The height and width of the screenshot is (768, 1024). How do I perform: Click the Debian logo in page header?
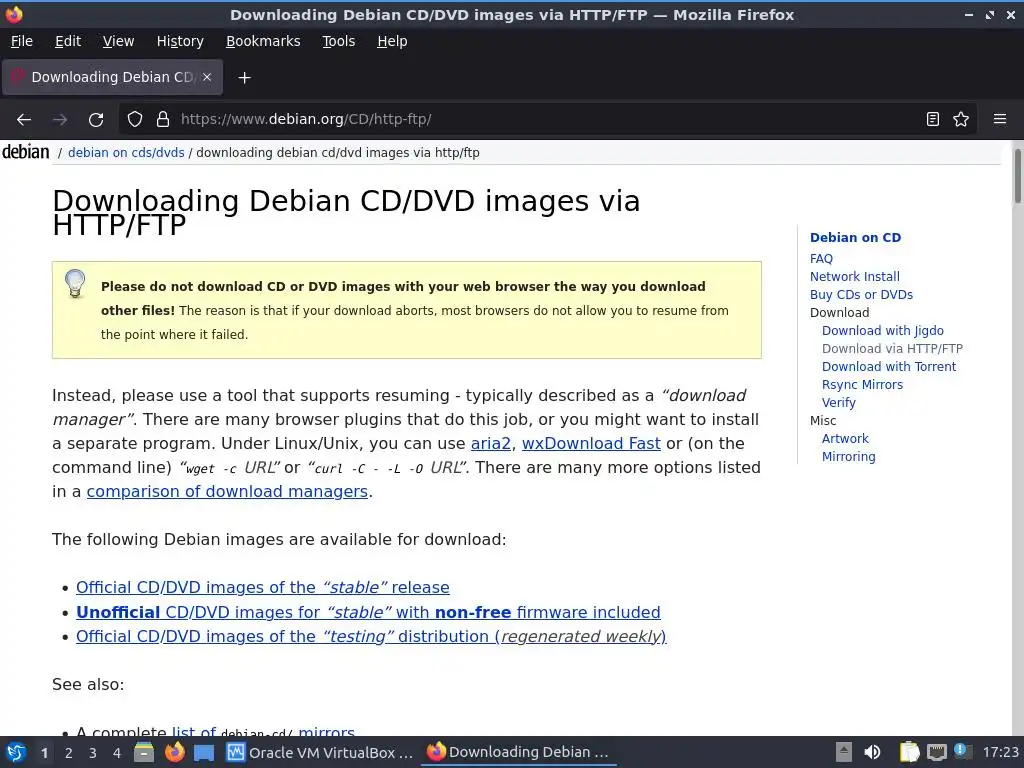25,152
